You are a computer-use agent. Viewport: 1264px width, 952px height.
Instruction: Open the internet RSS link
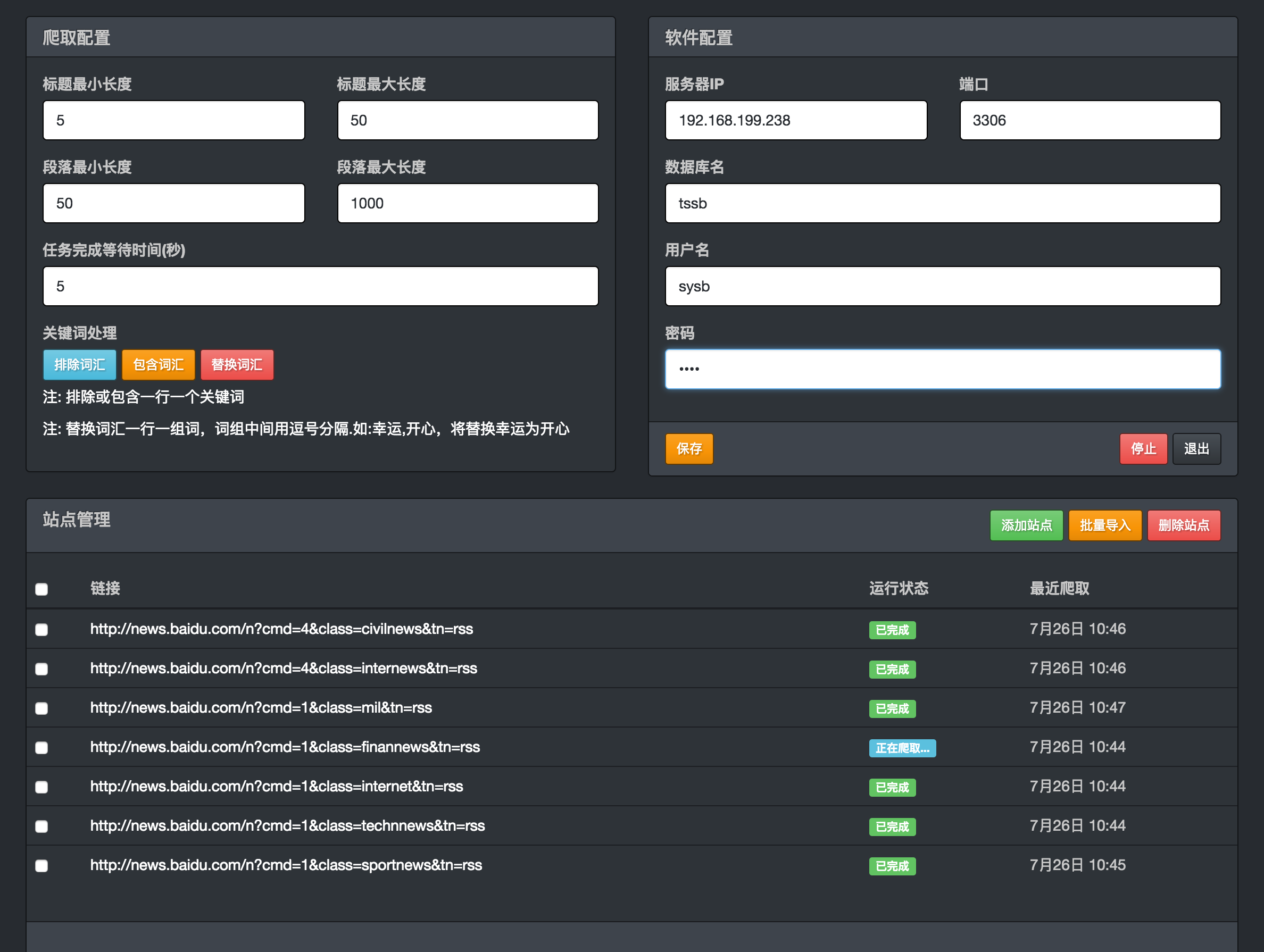[277, 787]
